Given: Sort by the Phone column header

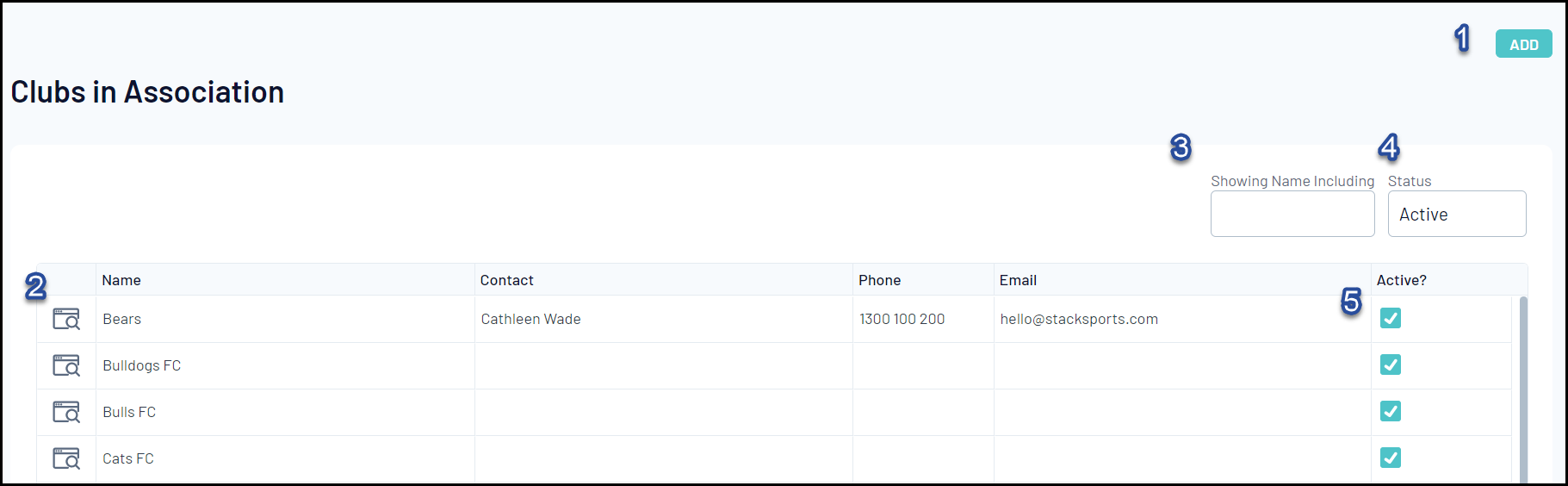Looking at the screenshot, I should [x=879, y=280].
